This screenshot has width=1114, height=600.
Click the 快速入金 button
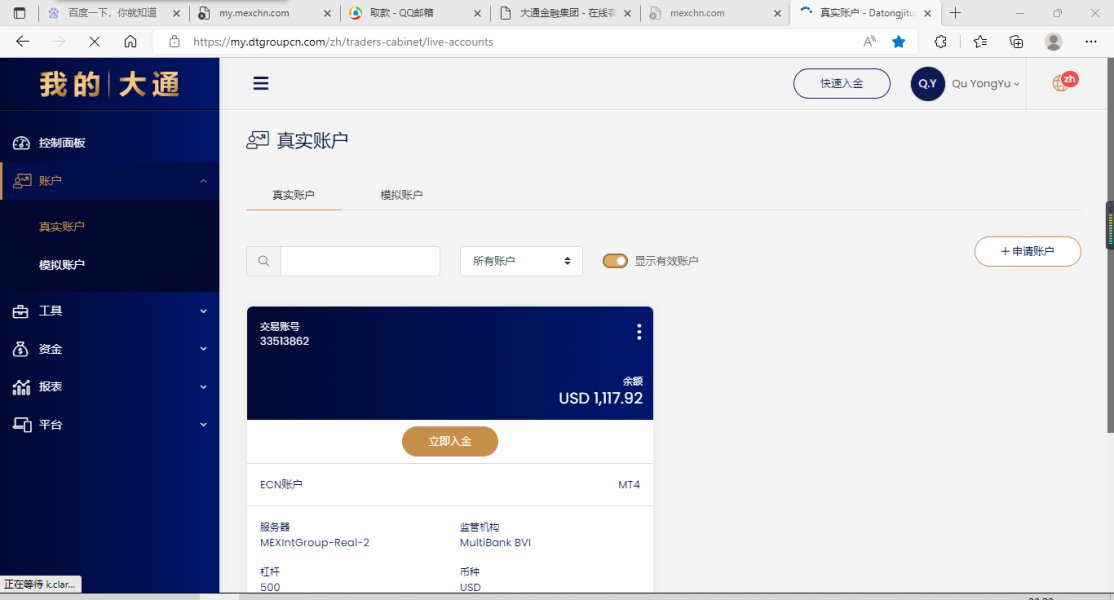(x=842, y=84)
